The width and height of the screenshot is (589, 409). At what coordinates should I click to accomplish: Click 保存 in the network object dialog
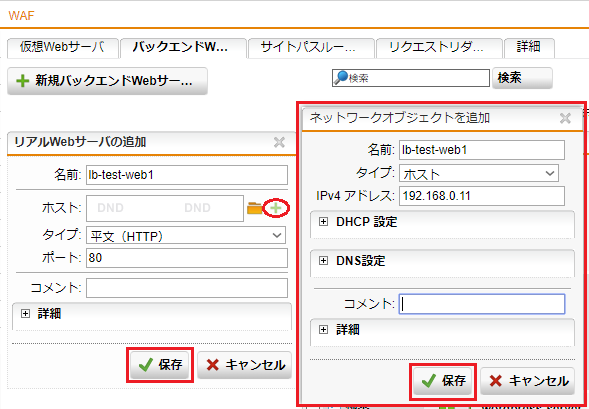tap(443, 381)
